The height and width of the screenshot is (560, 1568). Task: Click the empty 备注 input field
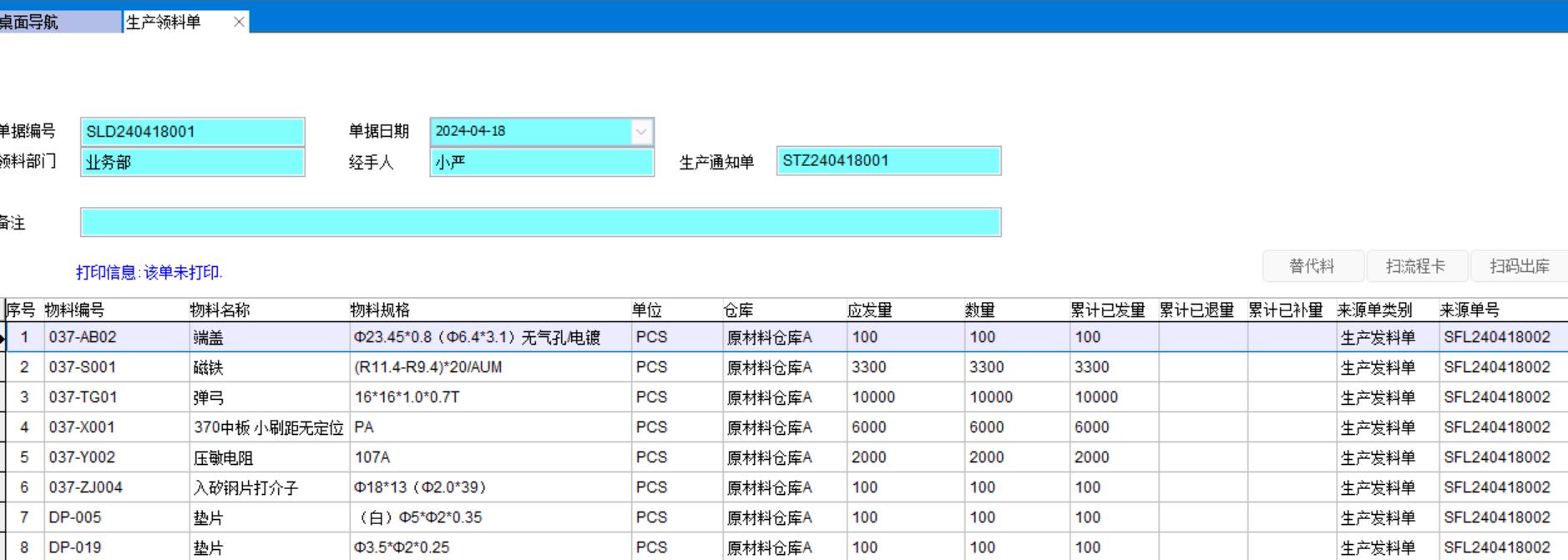click(x=540, y=223)
